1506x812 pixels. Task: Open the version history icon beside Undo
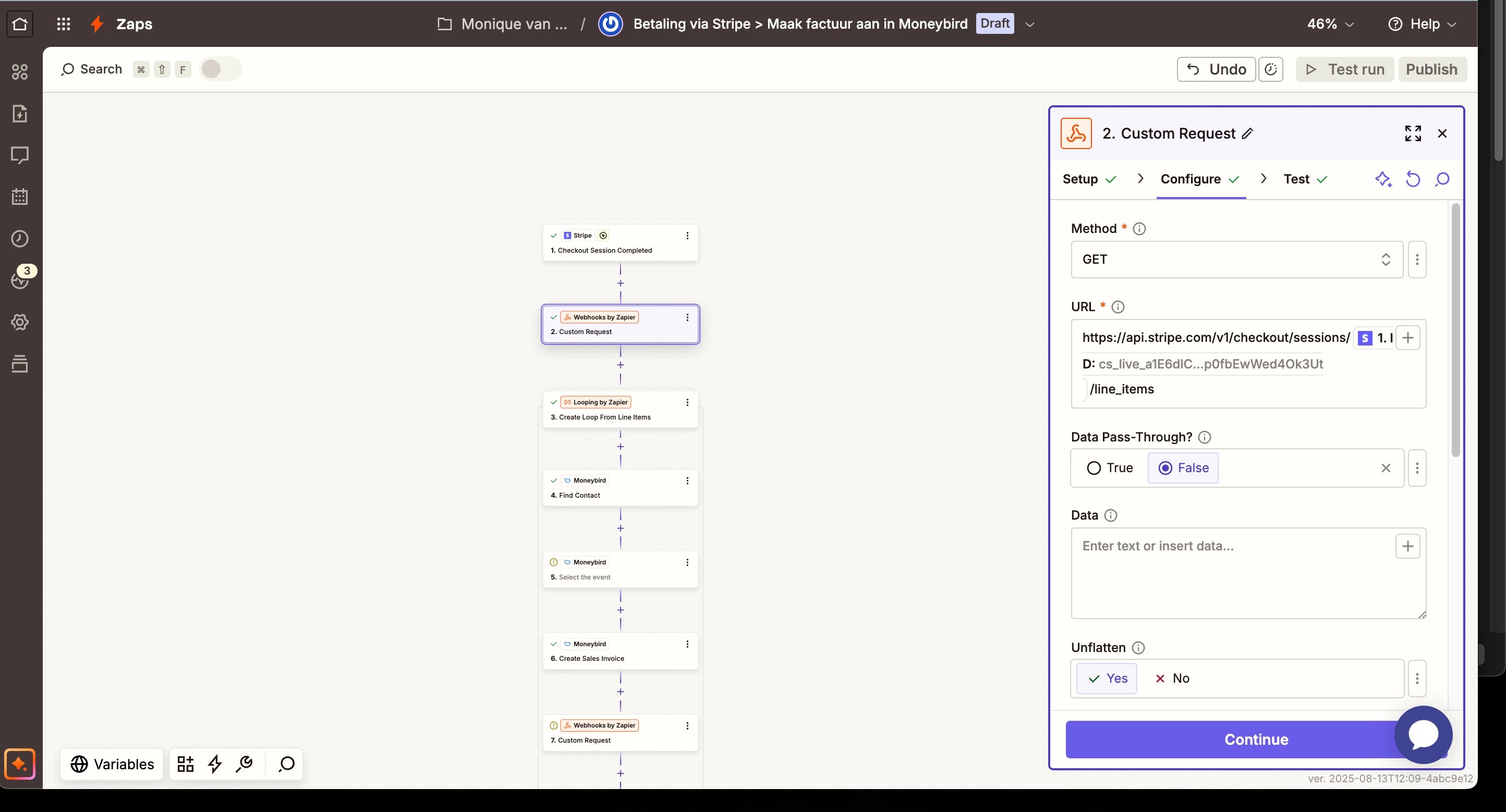pos(1270,69)
